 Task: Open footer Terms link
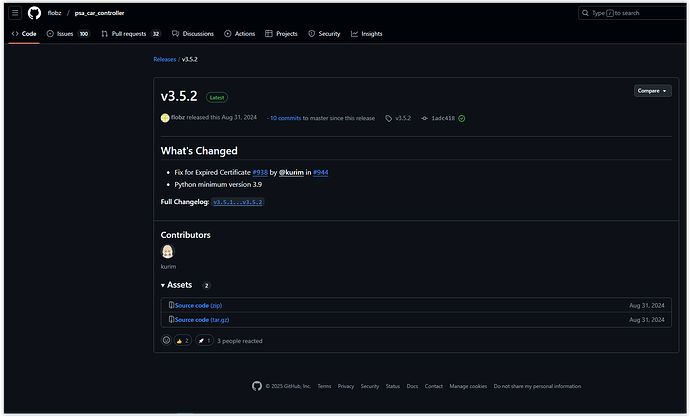click(324, 386)
